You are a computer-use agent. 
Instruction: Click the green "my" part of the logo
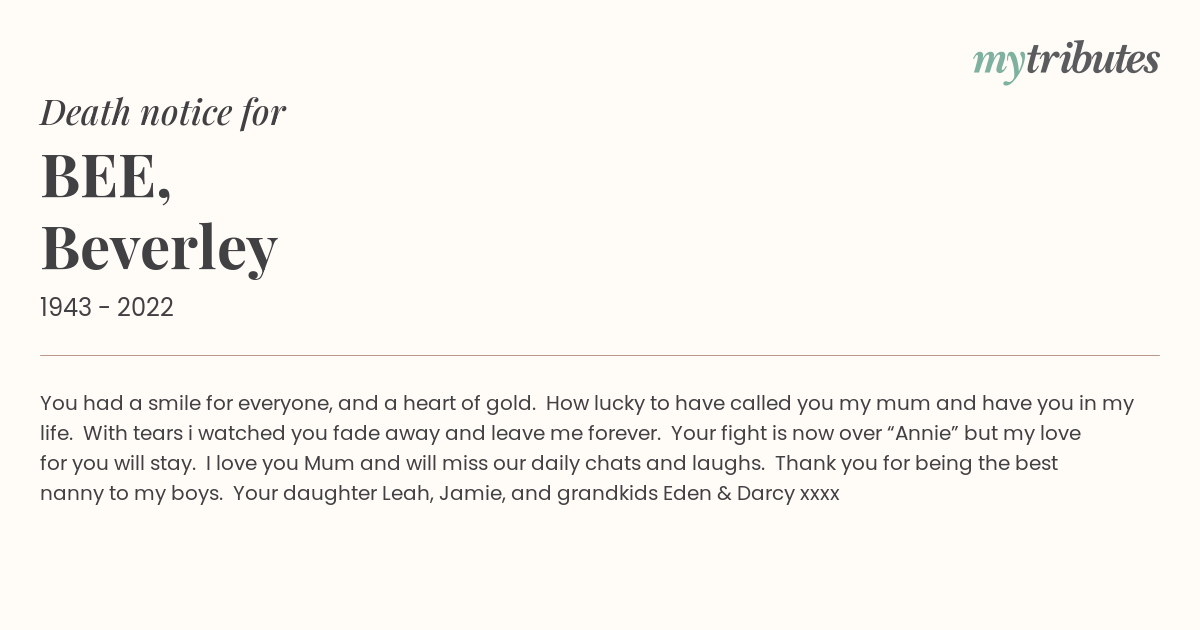[998, 64]
